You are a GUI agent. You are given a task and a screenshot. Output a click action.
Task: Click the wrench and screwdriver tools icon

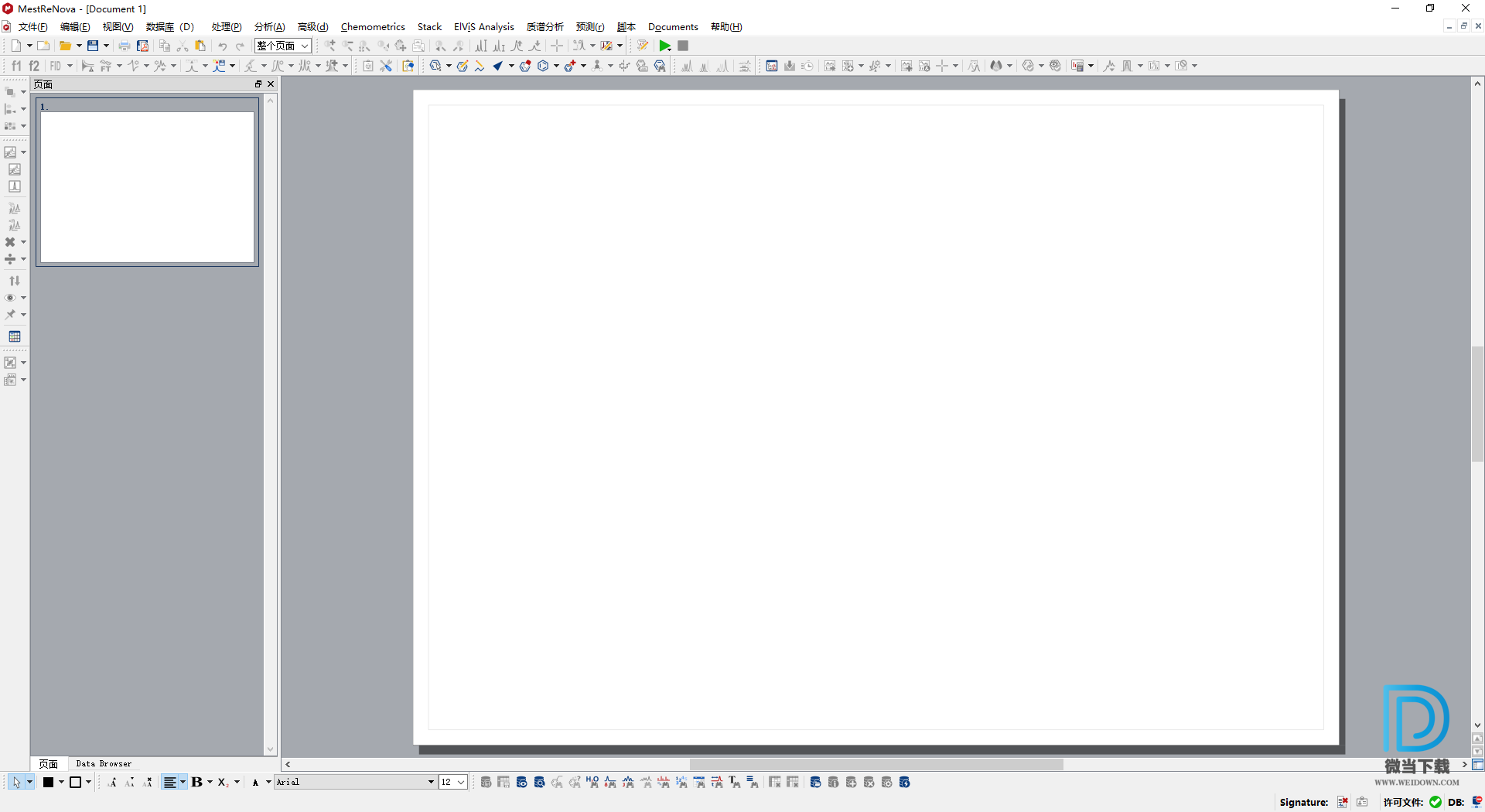pos(386,66)
